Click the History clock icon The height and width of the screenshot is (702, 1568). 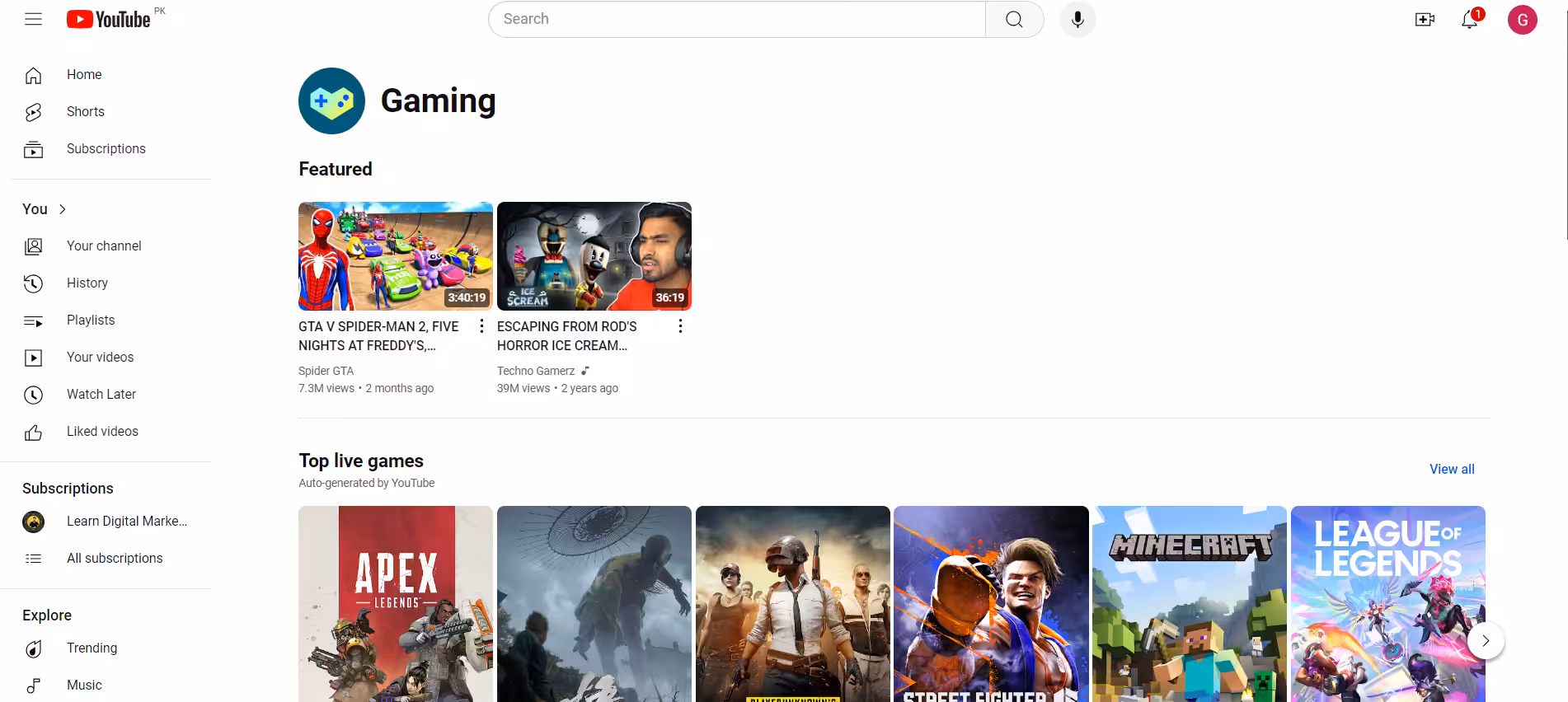point(33,283)
